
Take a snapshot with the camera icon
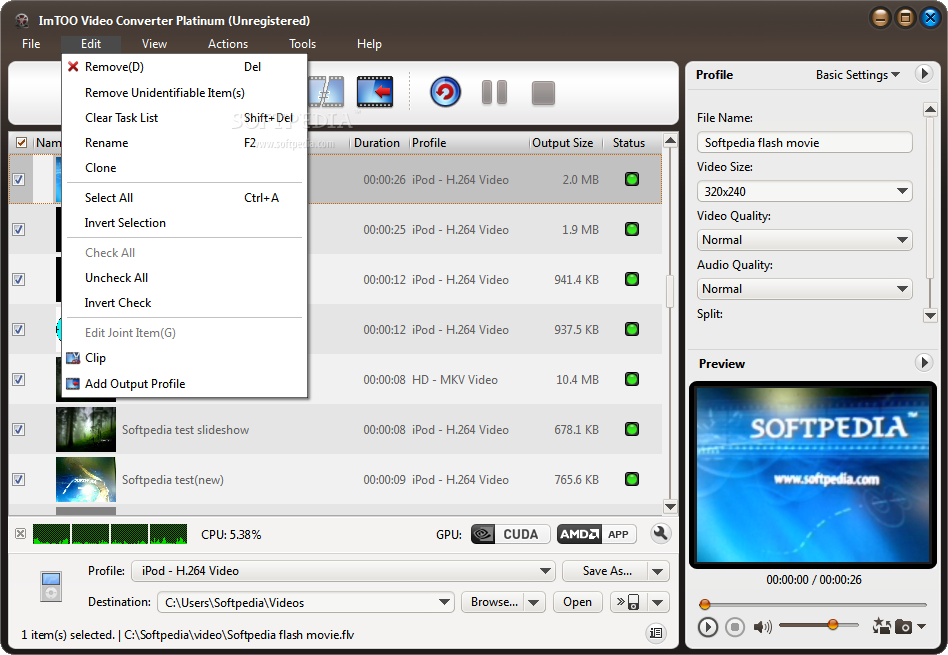pos(903,627)
